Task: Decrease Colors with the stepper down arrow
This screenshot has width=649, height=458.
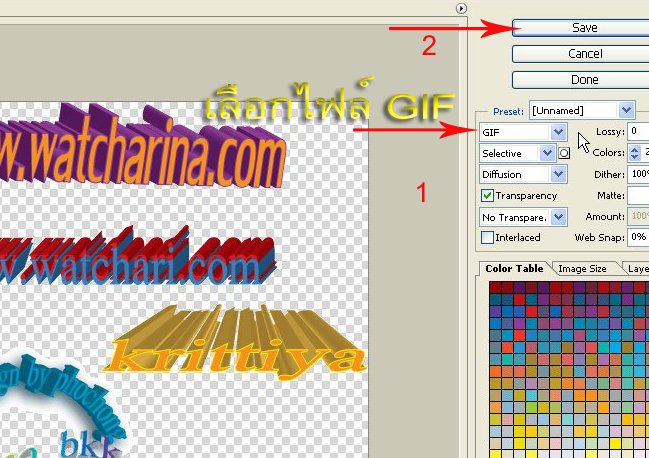Action: coord(635,157)
